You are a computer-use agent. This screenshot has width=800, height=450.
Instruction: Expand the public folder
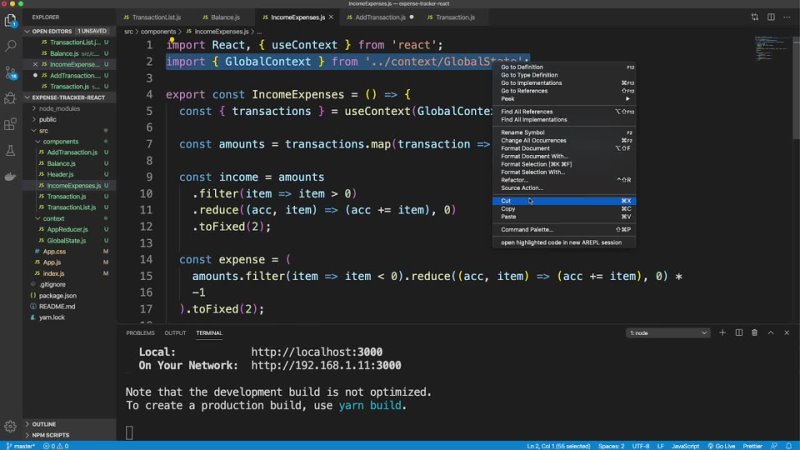[x=47, y=119]
